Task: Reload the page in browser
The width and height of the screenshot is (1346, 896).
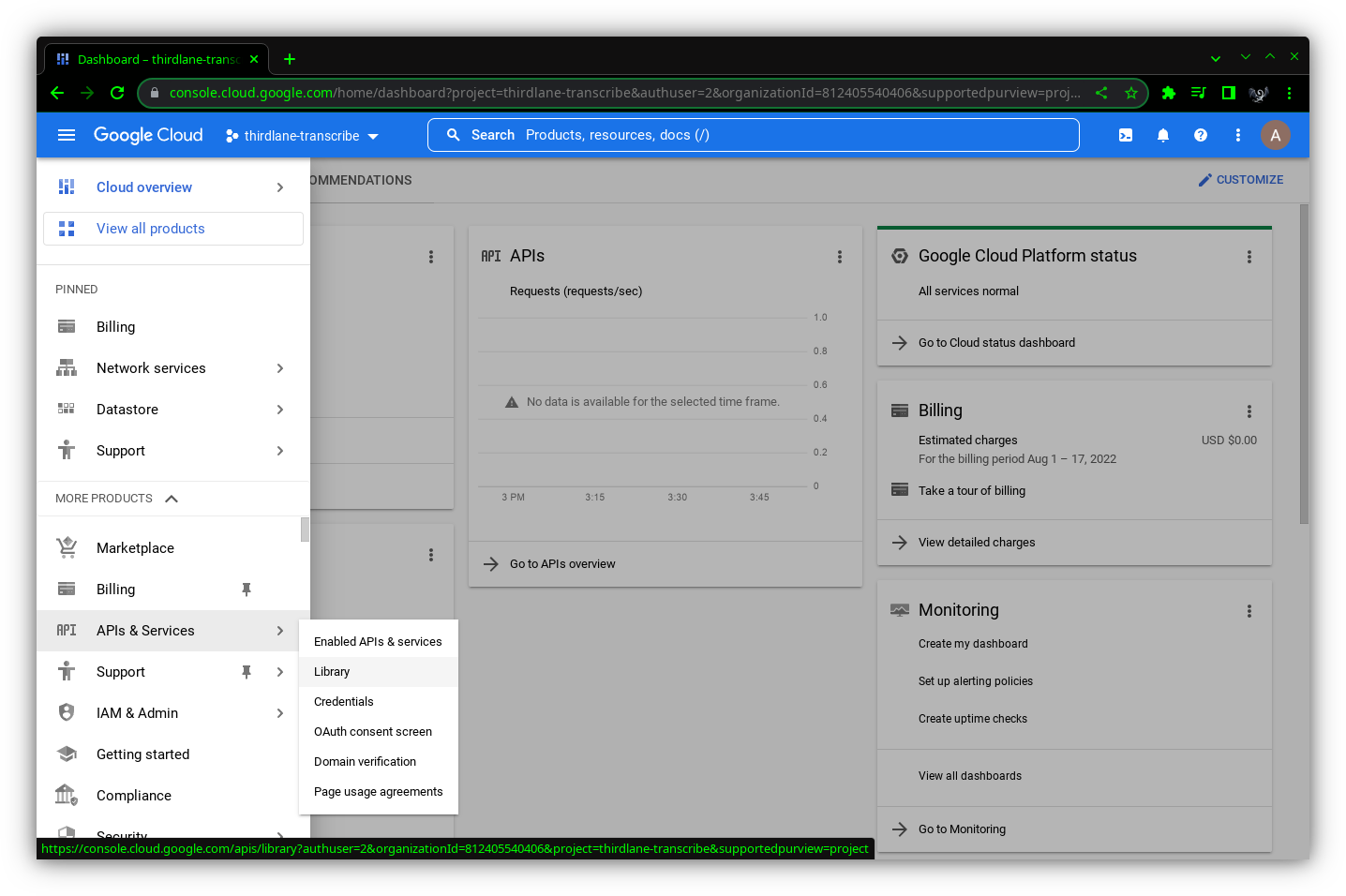Action: 117,93
